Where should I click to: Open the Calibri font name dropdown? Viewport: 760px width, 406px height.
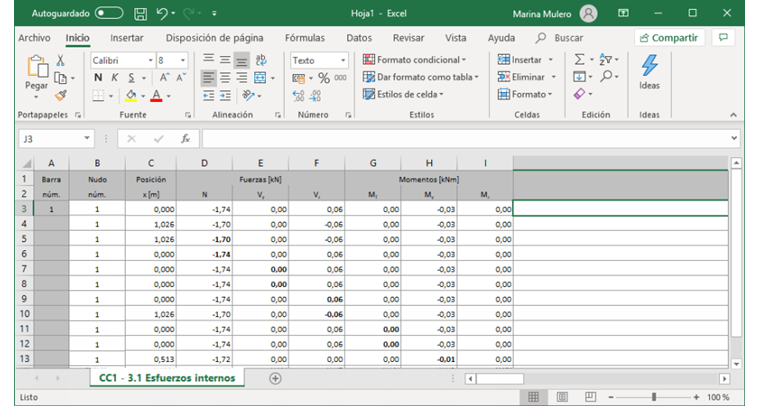click(150, 61)
